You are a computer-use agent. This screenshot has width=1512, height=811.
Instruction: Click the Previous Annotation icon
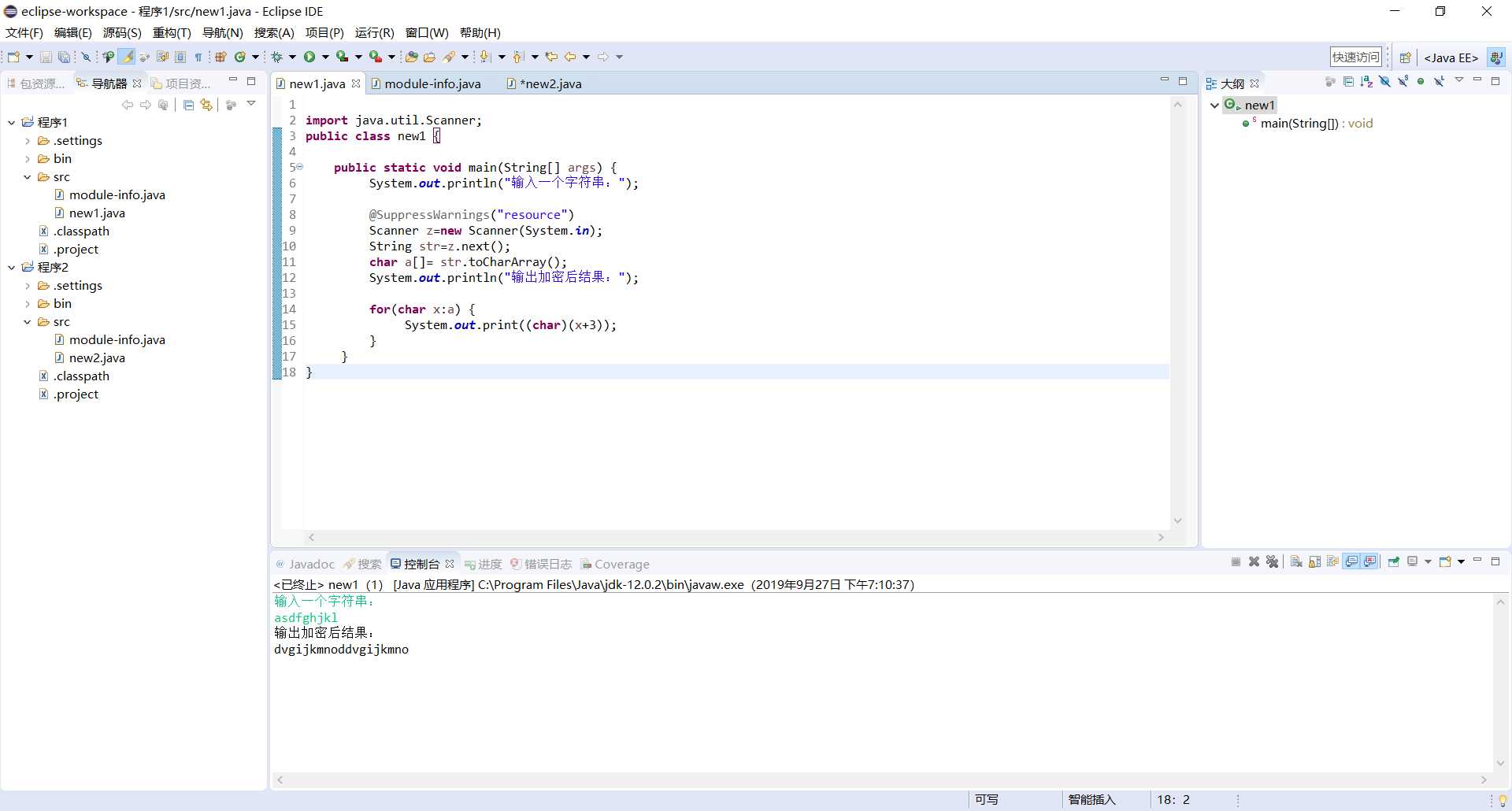[x=518, y=57]
